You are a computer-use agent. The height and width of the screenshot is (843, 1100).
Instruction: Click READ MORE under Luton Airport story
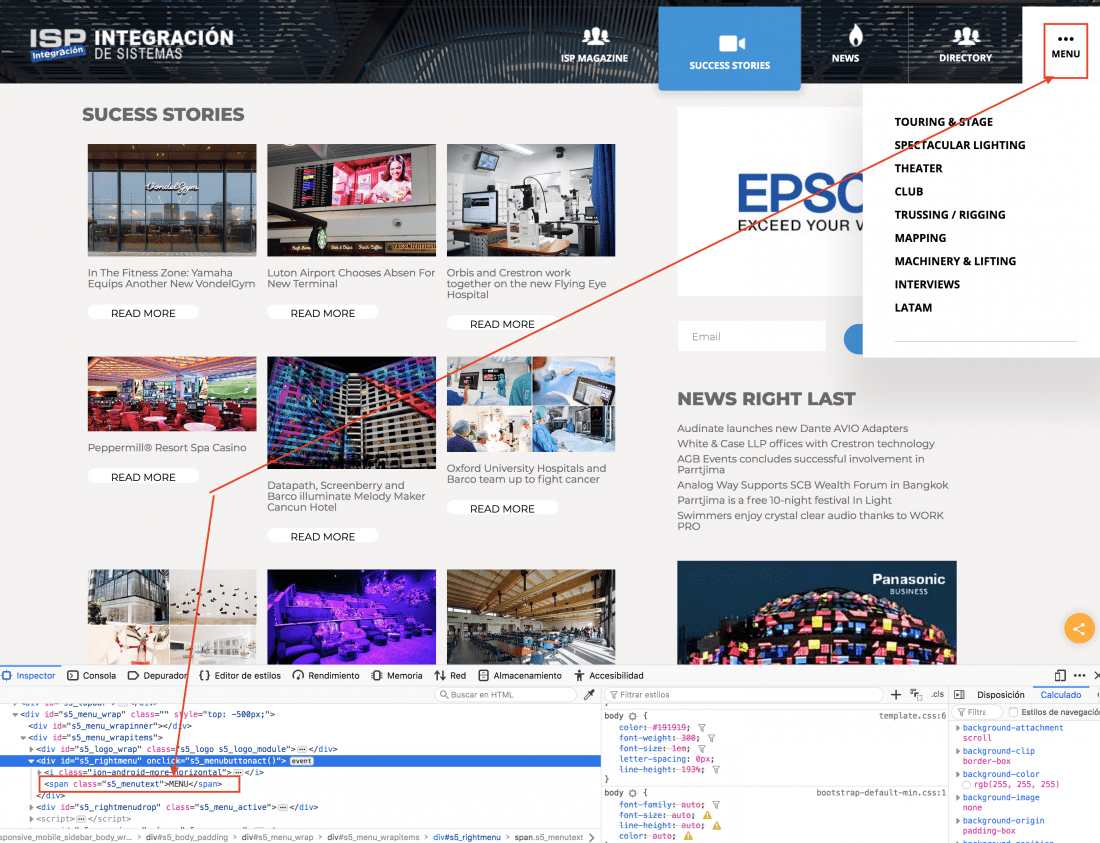pyautogui.click(x=323, y=313)
